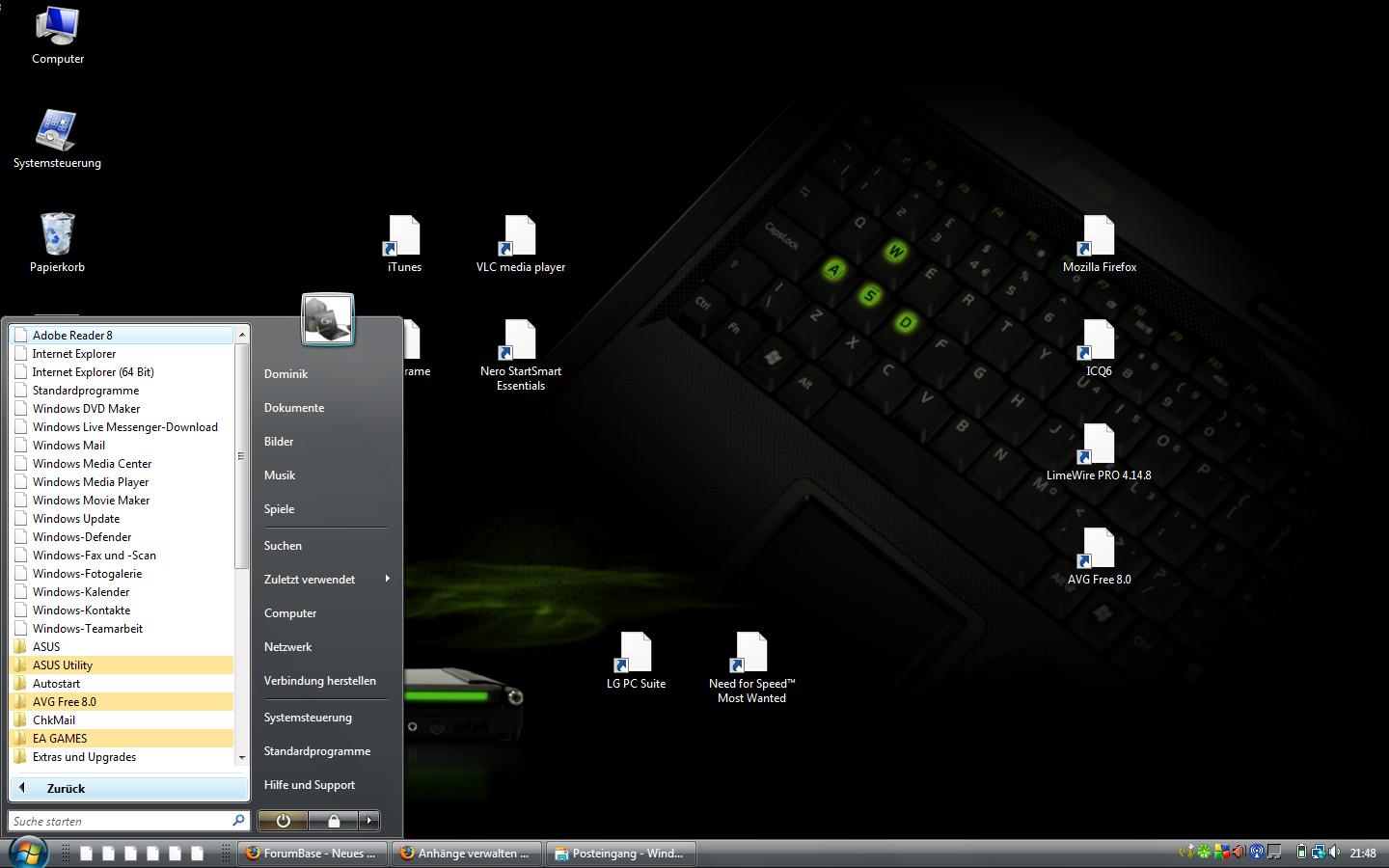The width and height of the screenshot is (1389, 868).
Task: Select Suchen in the Start menu
Action: click(x=283, y=546)
